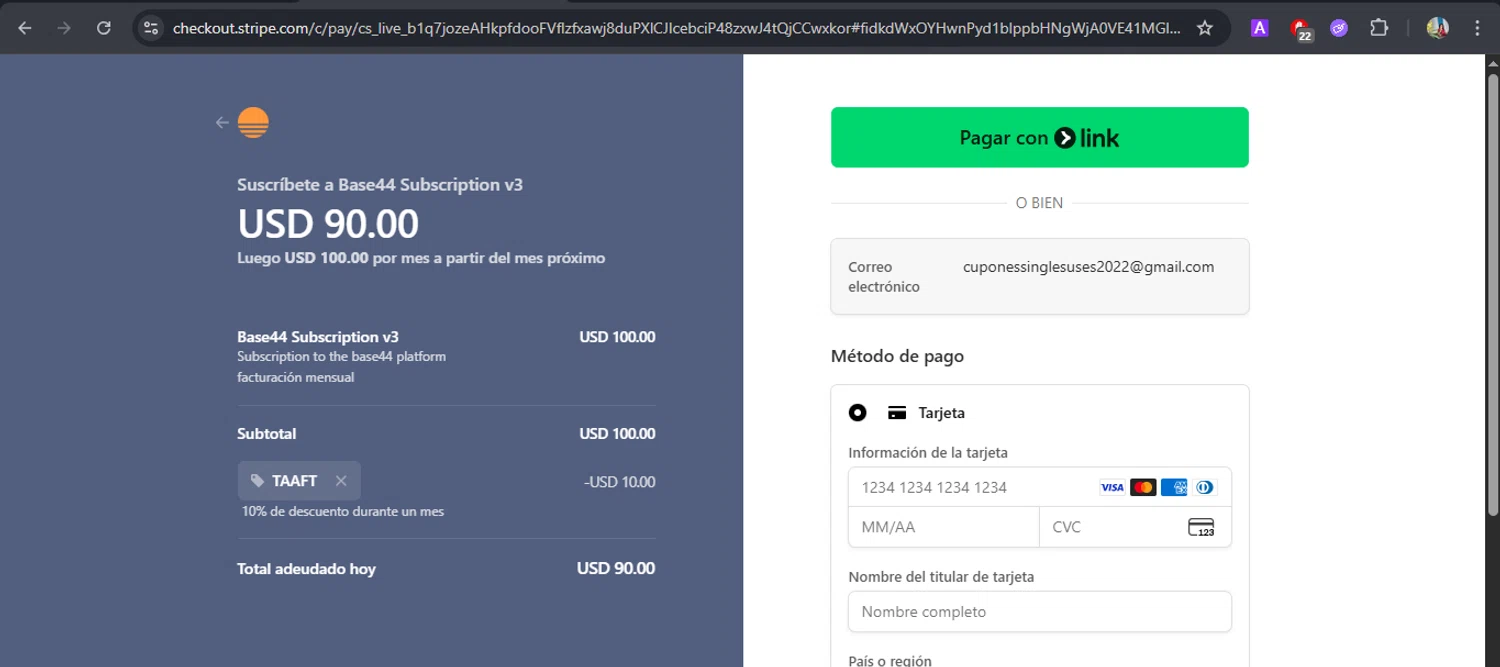Click the Subscription to the base44 platform text
1500x667 pixels.
click(341, 356)
